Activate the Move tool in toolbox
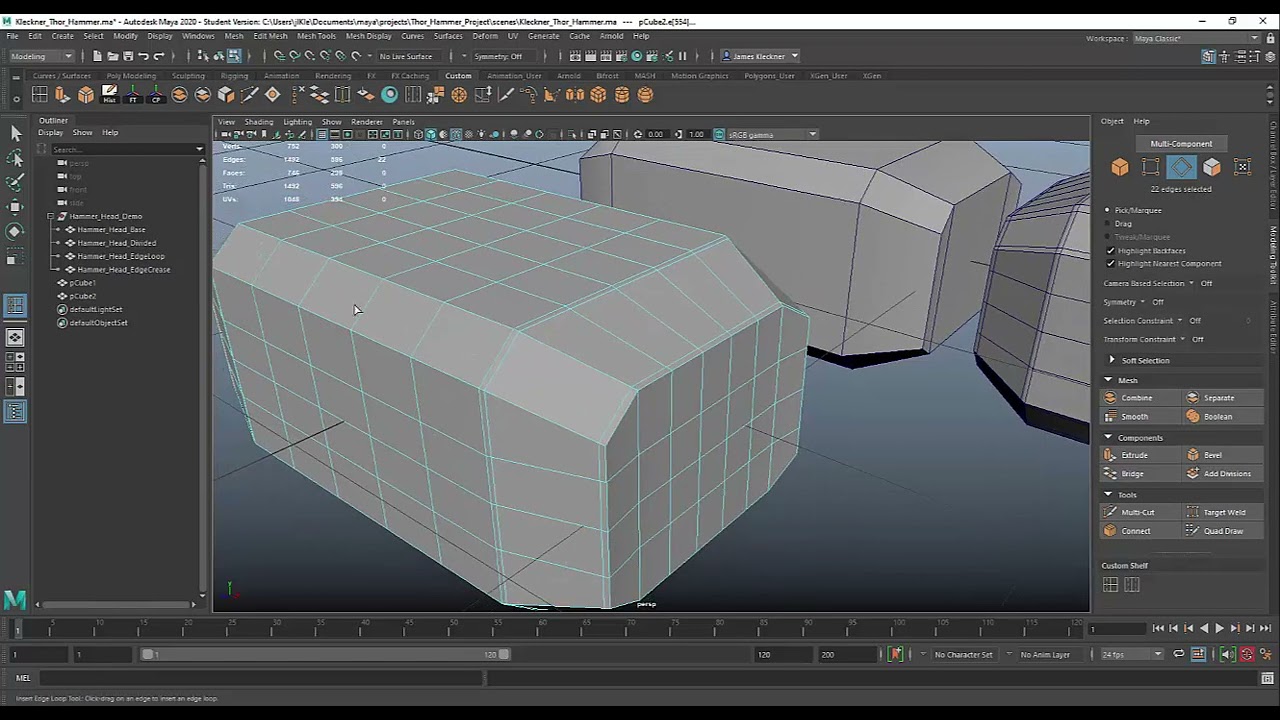The height and width of the screenshot is (720, 1280). click(15, 207)
